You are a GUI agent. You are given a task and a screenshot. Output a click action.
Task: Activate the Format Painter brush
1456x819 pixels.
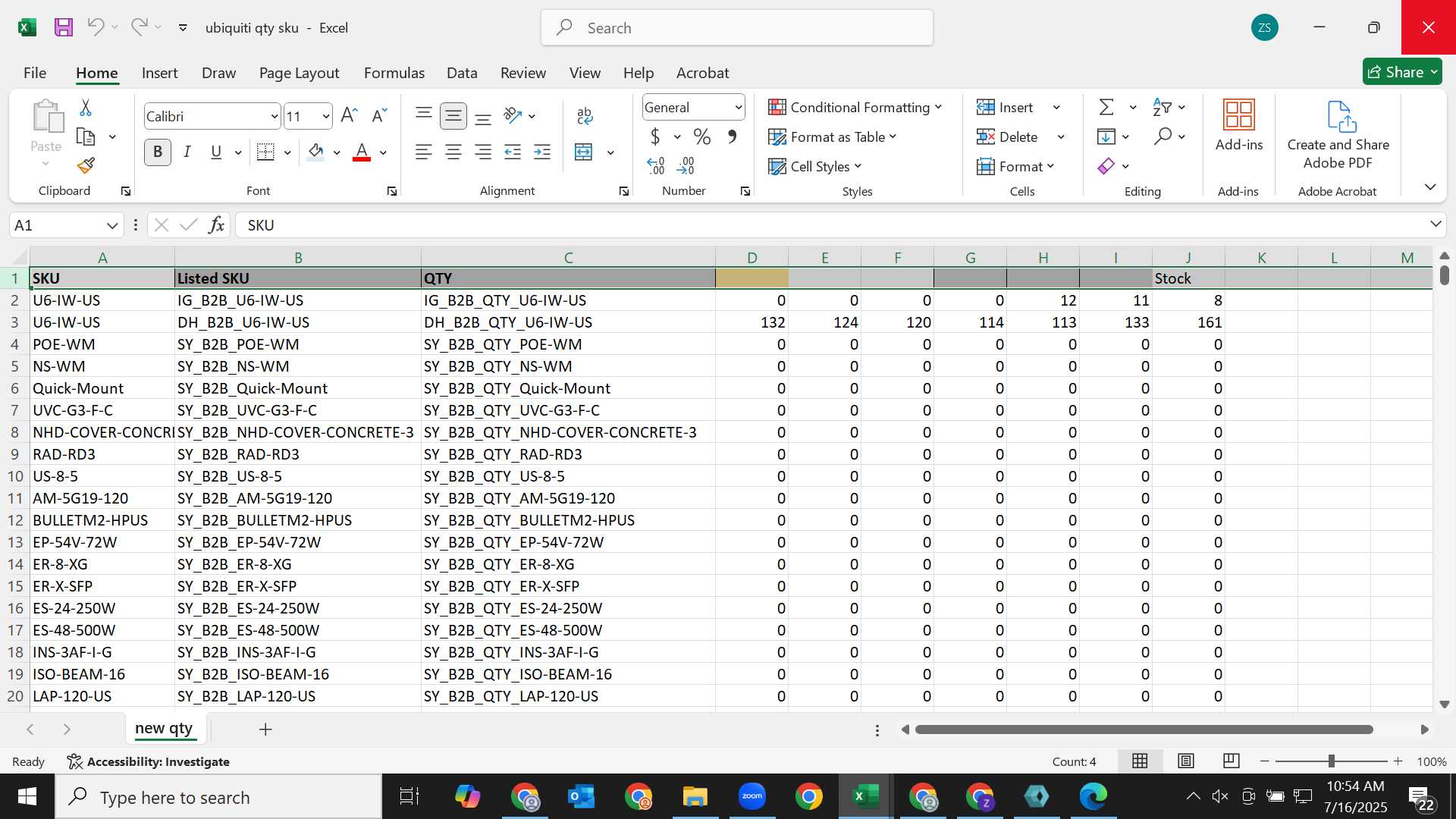(x=86, y=165)
